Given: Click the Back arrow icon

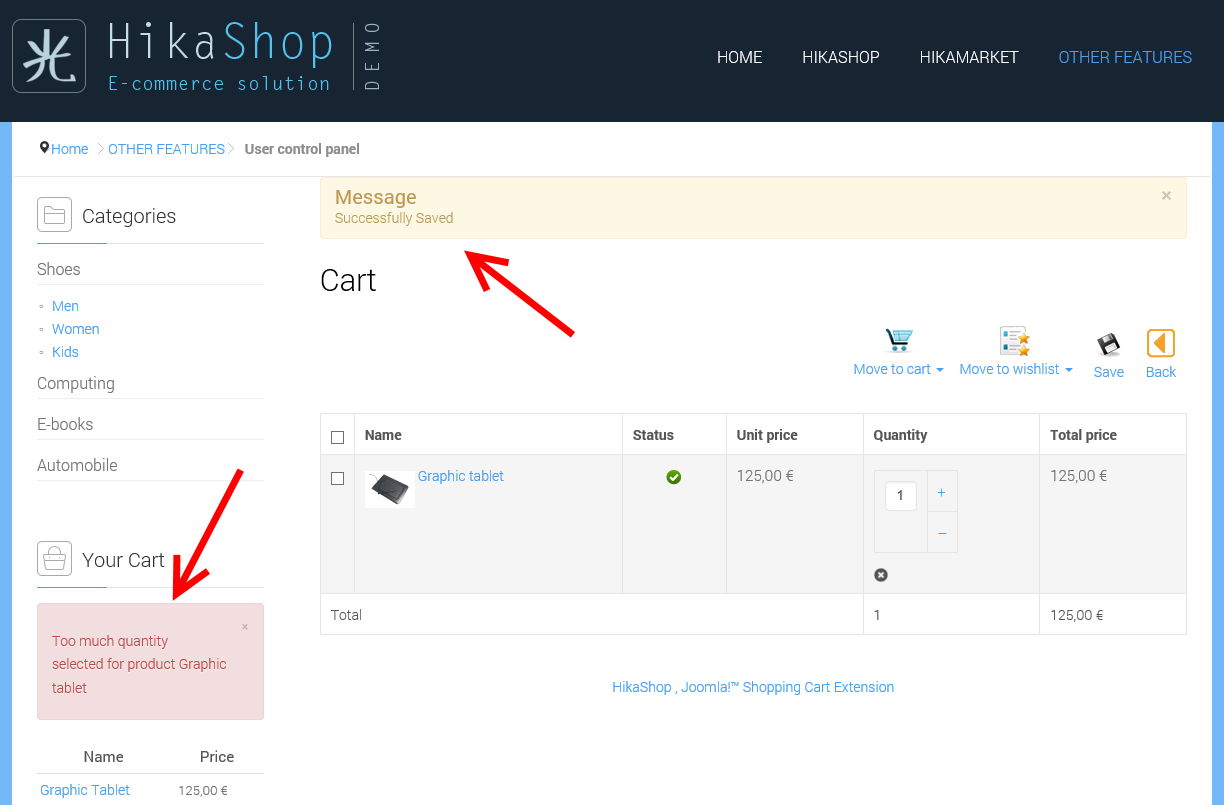Looking at the screenshot, I should pyautogui.click(x=1161, y=343).
